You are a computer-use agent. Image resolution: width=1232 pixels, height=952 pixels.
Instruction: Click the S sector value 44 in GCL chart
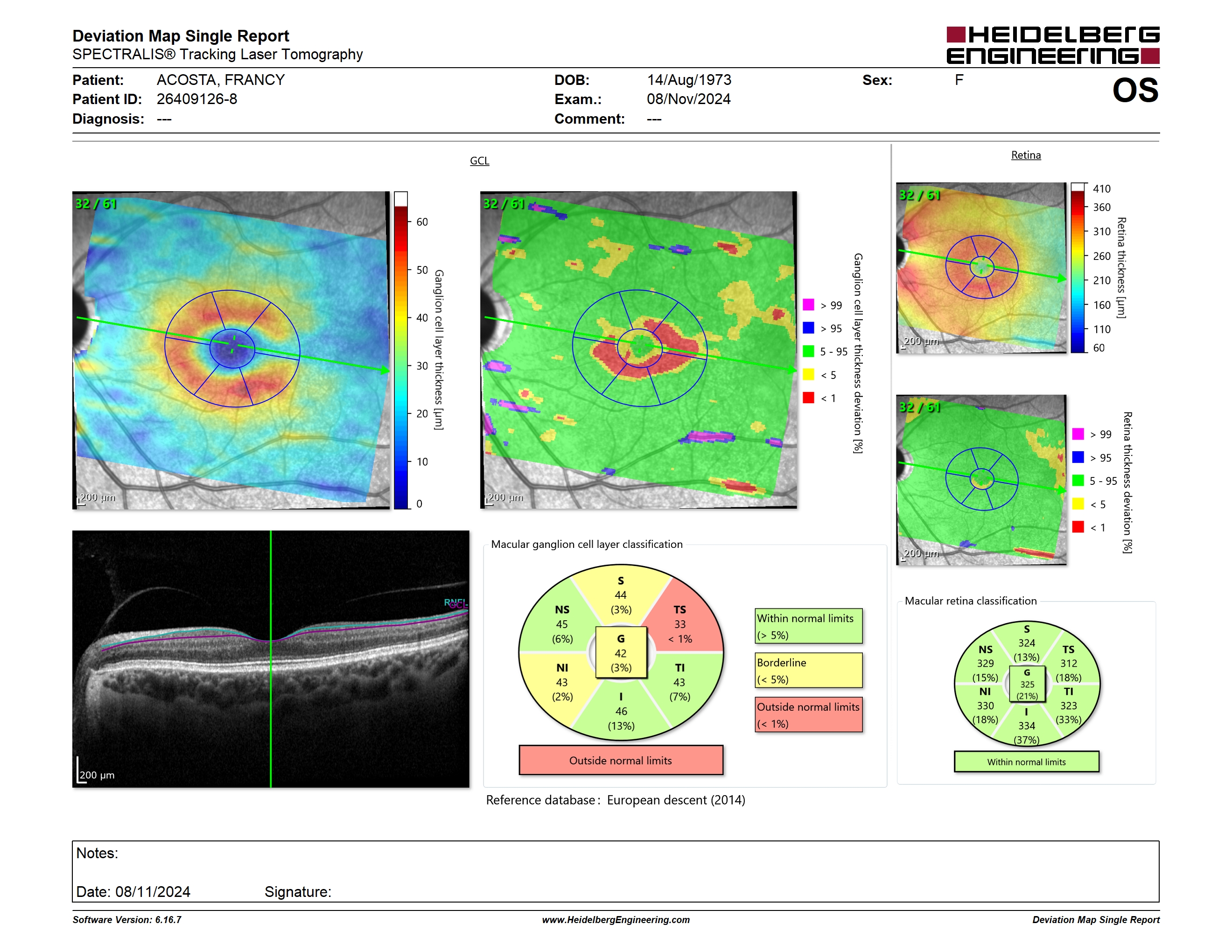(x=621, y=595)
